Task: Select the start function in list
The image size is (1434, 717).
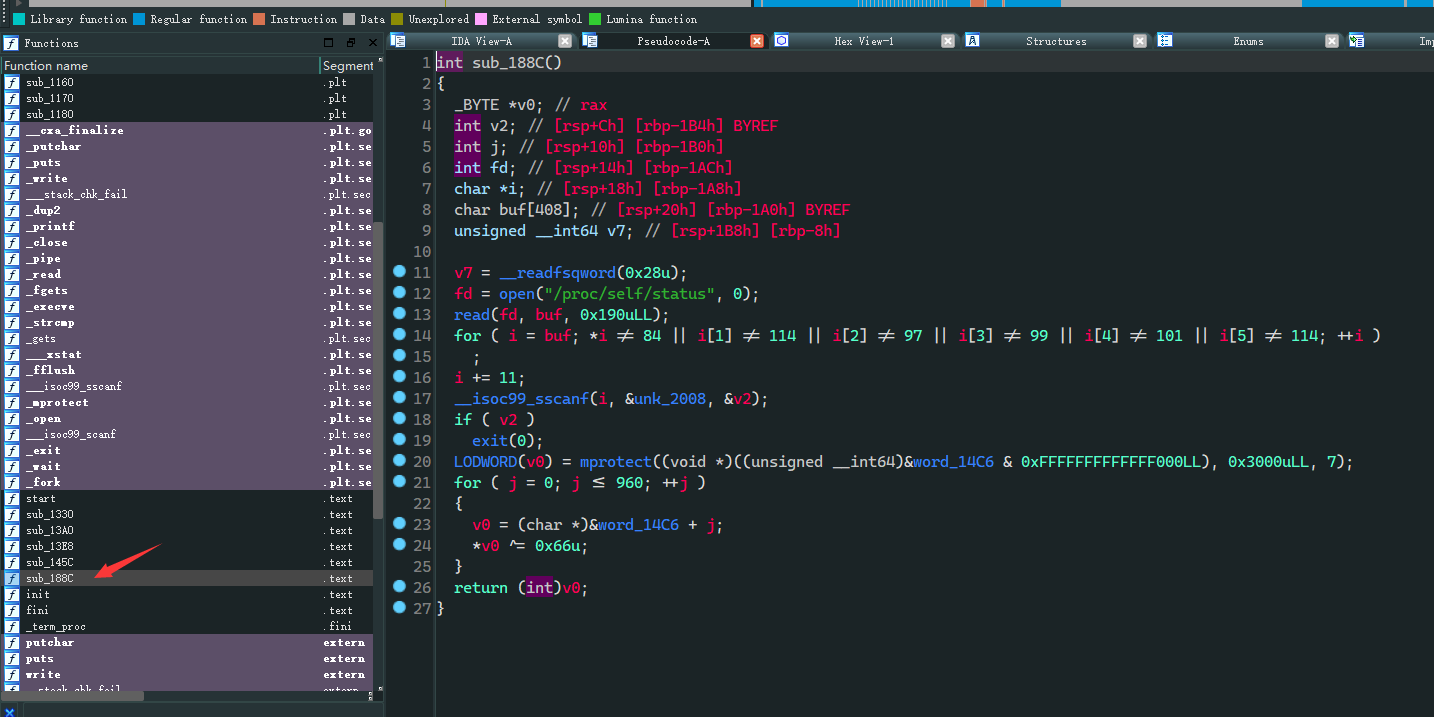Action: coord(41,498)
